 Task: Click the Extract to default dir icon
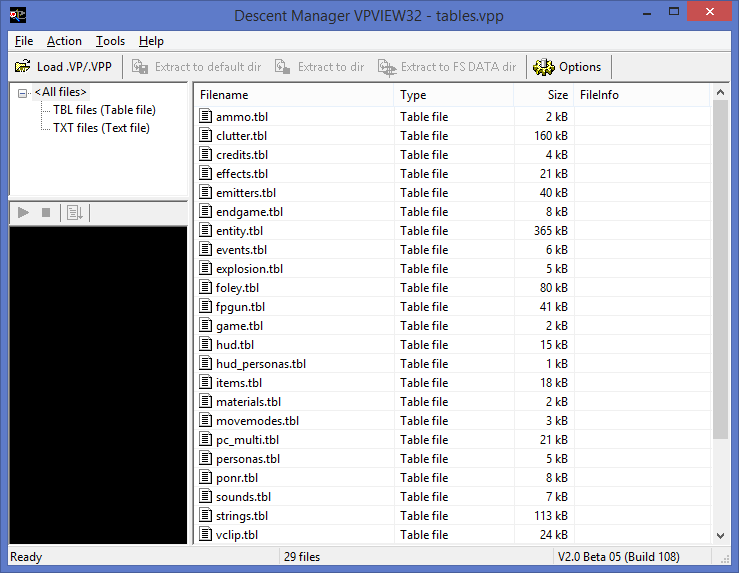(x=140, y=67)
